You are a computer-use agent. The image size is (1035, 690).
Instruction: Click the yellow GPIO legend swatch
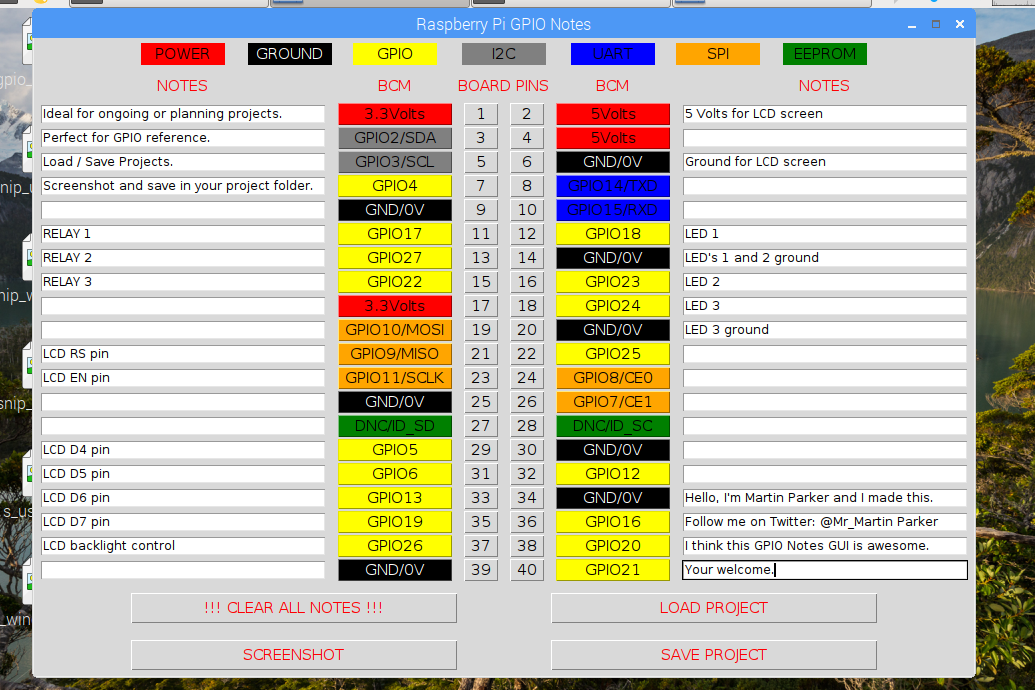[395, 54]
